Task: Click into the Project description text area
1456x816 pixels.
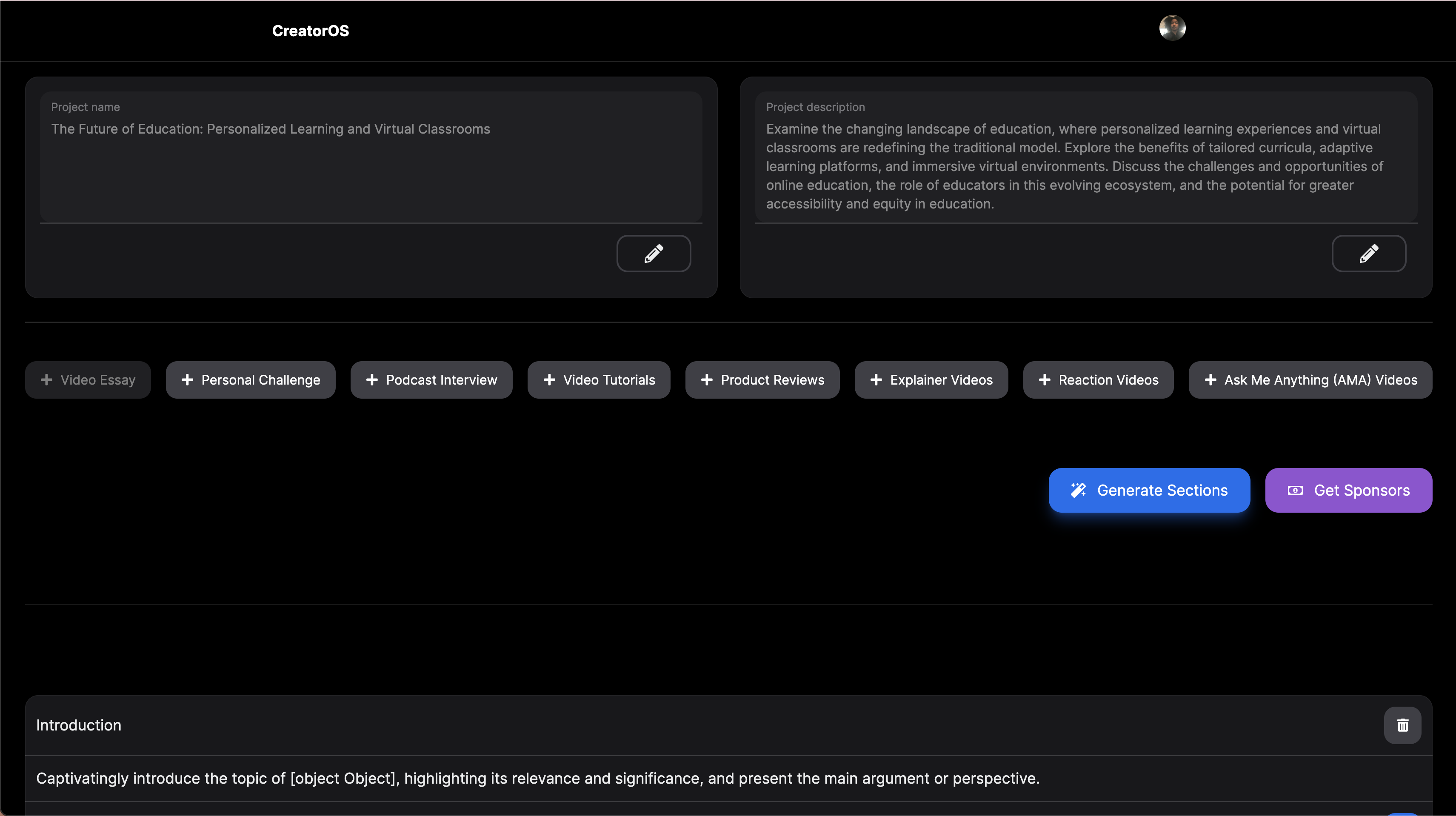Action: [x=1085, y=166]
